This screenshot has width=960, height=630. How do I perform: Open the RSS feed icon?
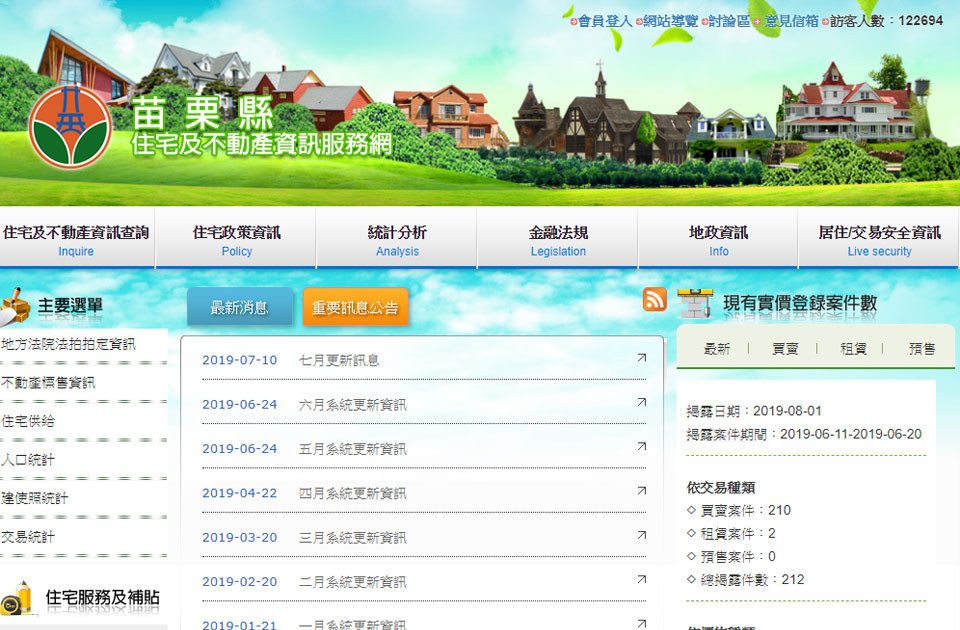point(654,299)
